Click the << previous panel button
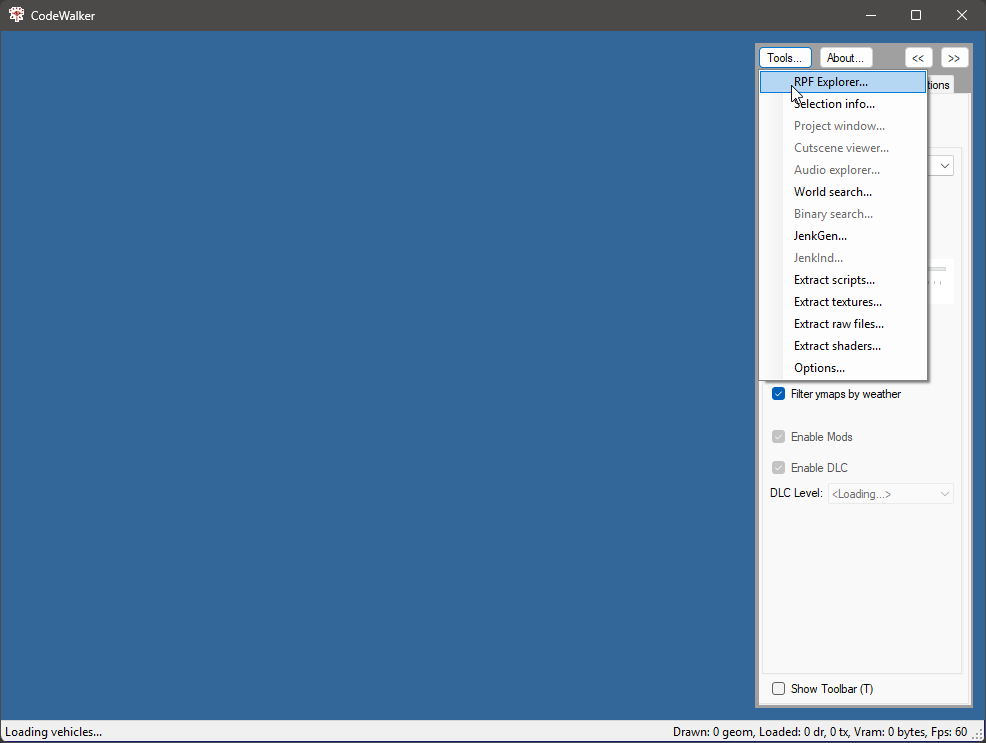This screenshot has height=743, width=986. click(x=918, y=58)
